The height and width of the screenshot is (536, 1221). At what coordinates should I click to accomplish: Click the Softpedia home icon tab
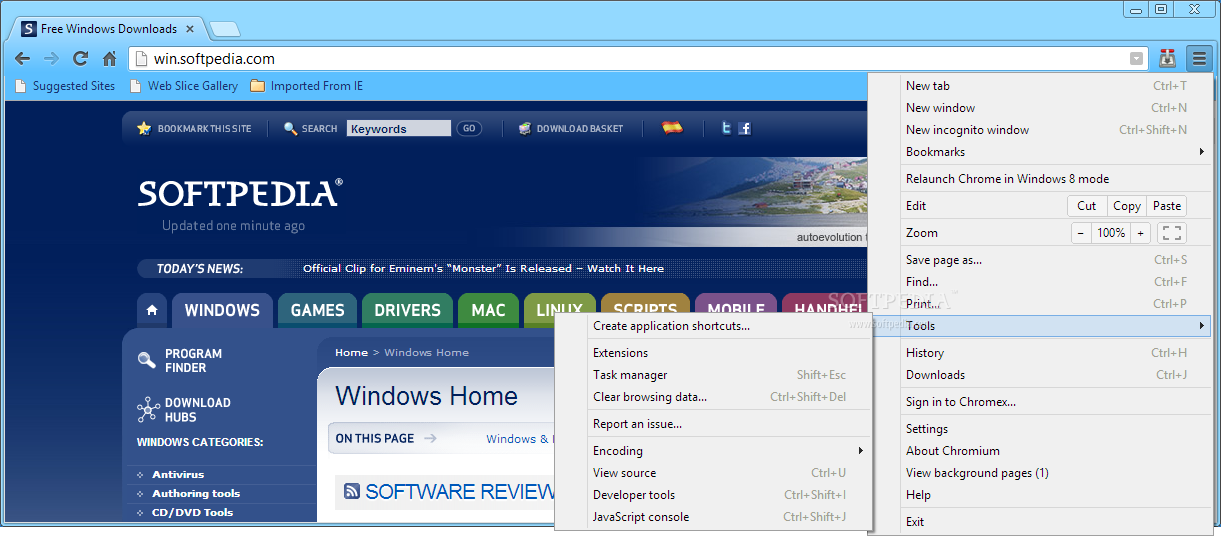[151, 310]
